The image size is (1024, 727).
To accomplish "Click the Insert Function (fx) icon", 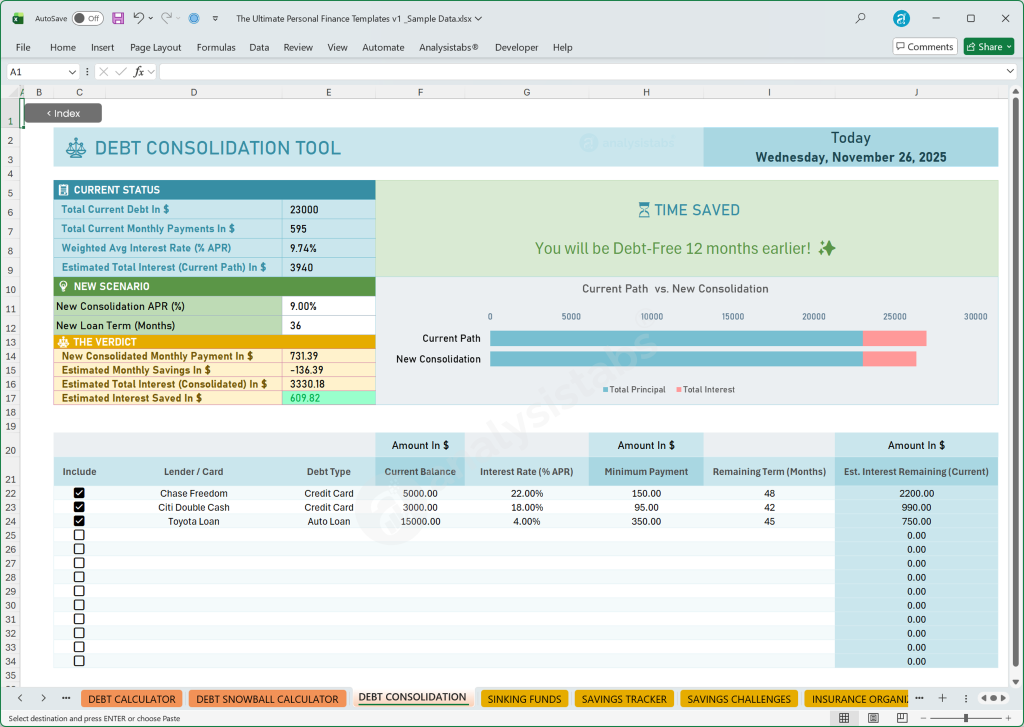I will pos(140,71).
